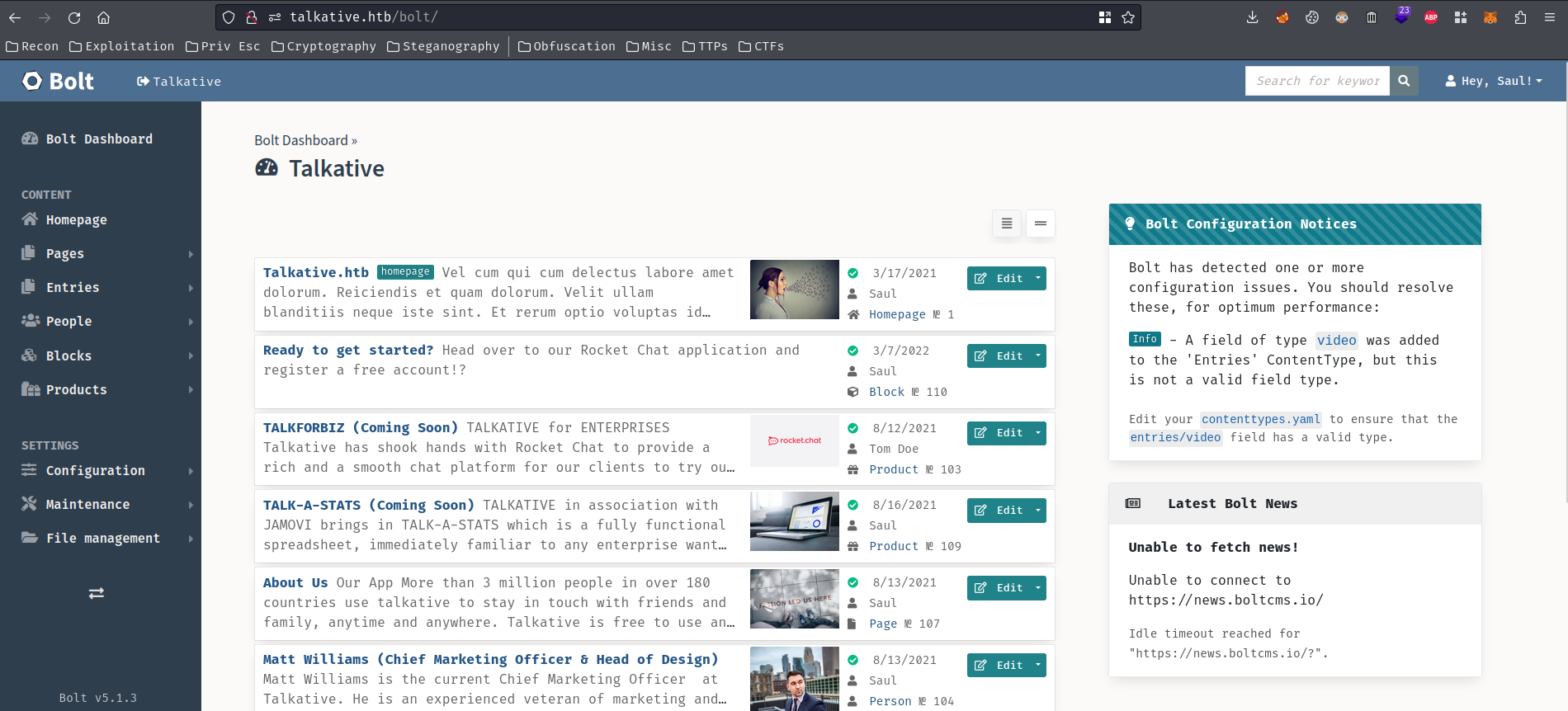Viewport: 1568px width, 711px height.
Task: Open the CTFs bookmarks folder
Action: click(x=761, y=46)
